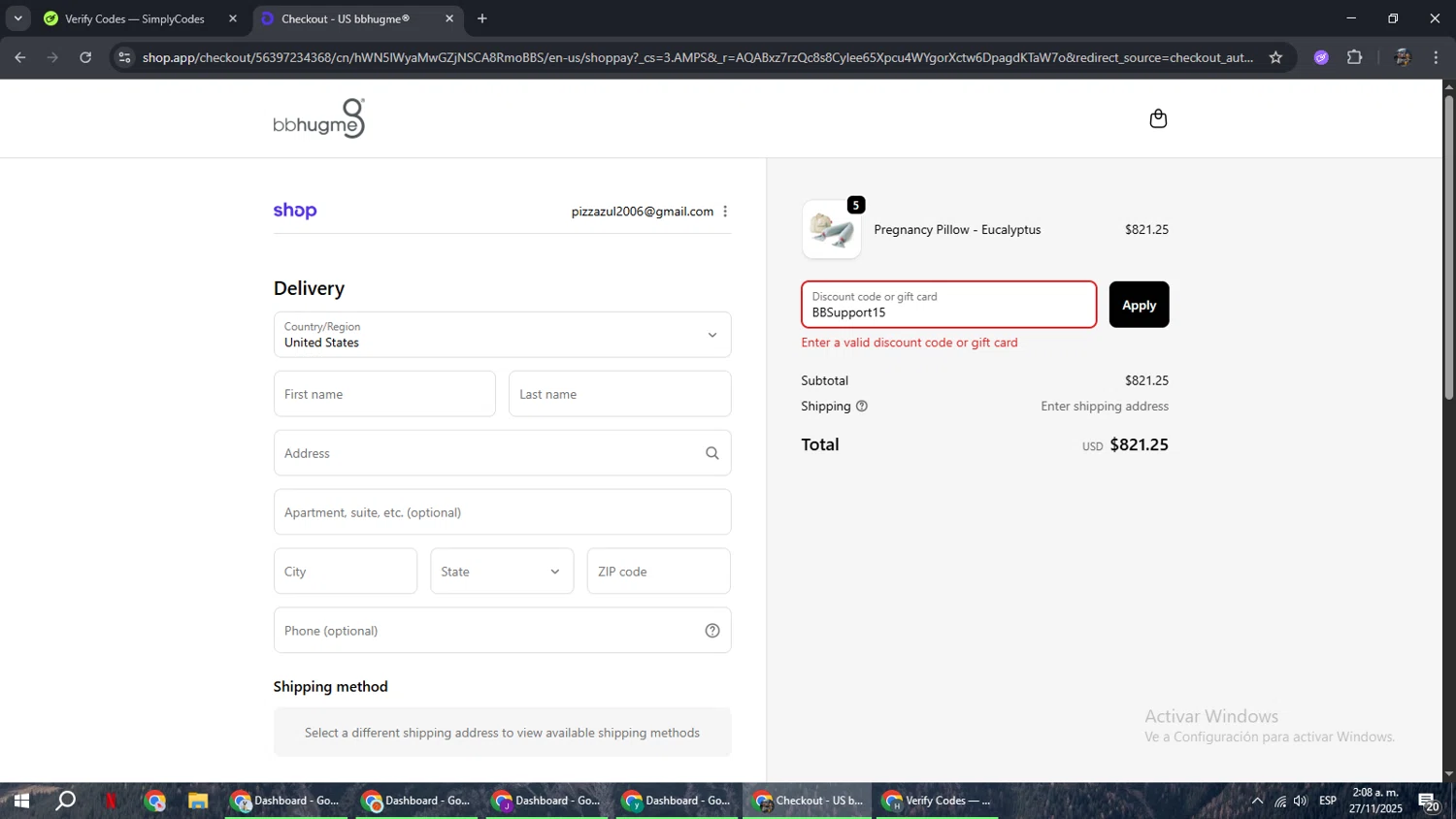Open volume control in system tray
The width and height of the screenshot is (1456, 819).
coord(1301,802)
